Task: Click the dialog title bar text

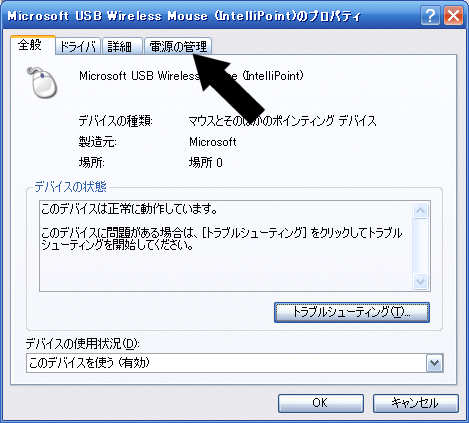Action: [184, 16]
